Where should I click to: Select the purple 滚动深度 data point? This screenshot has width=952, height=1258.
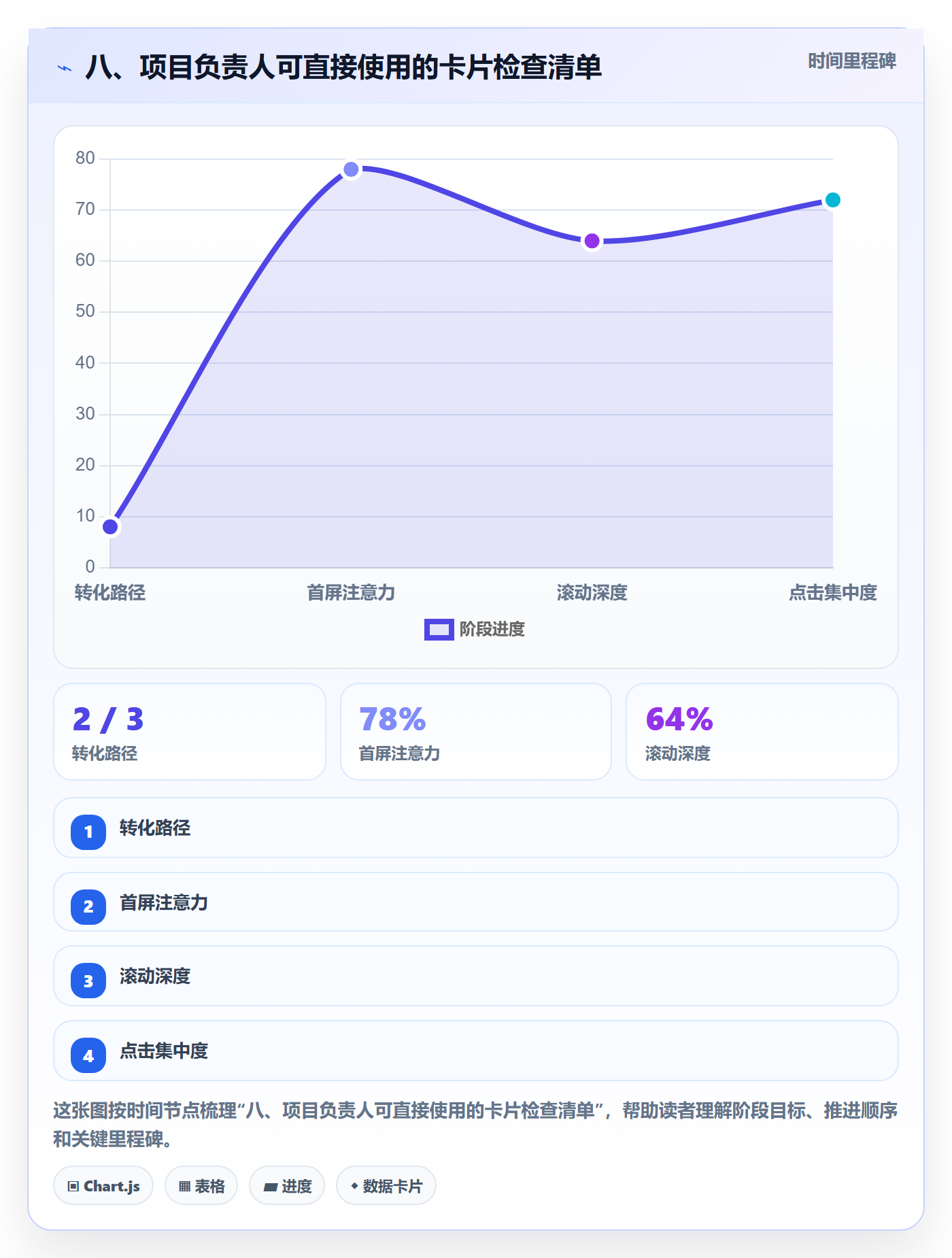(x=592, y=241)
